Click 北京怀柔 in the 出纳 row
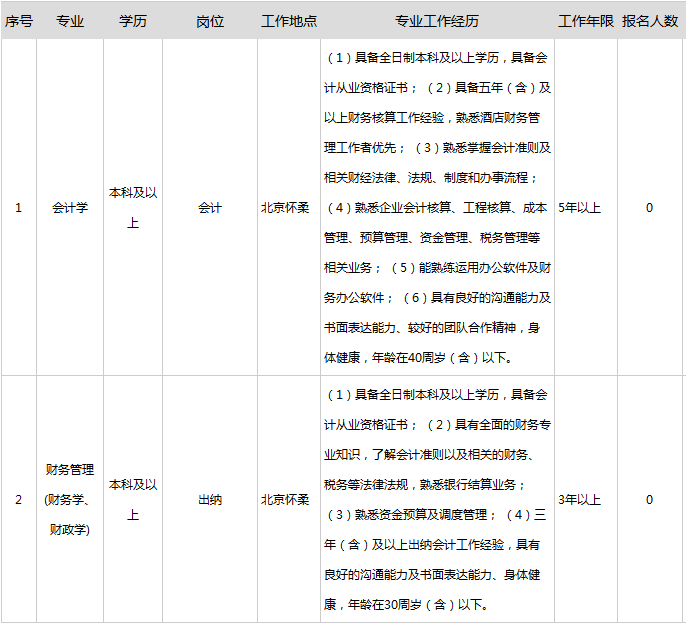Viewport: 686px width, 627px height. [x=285, y=499]
